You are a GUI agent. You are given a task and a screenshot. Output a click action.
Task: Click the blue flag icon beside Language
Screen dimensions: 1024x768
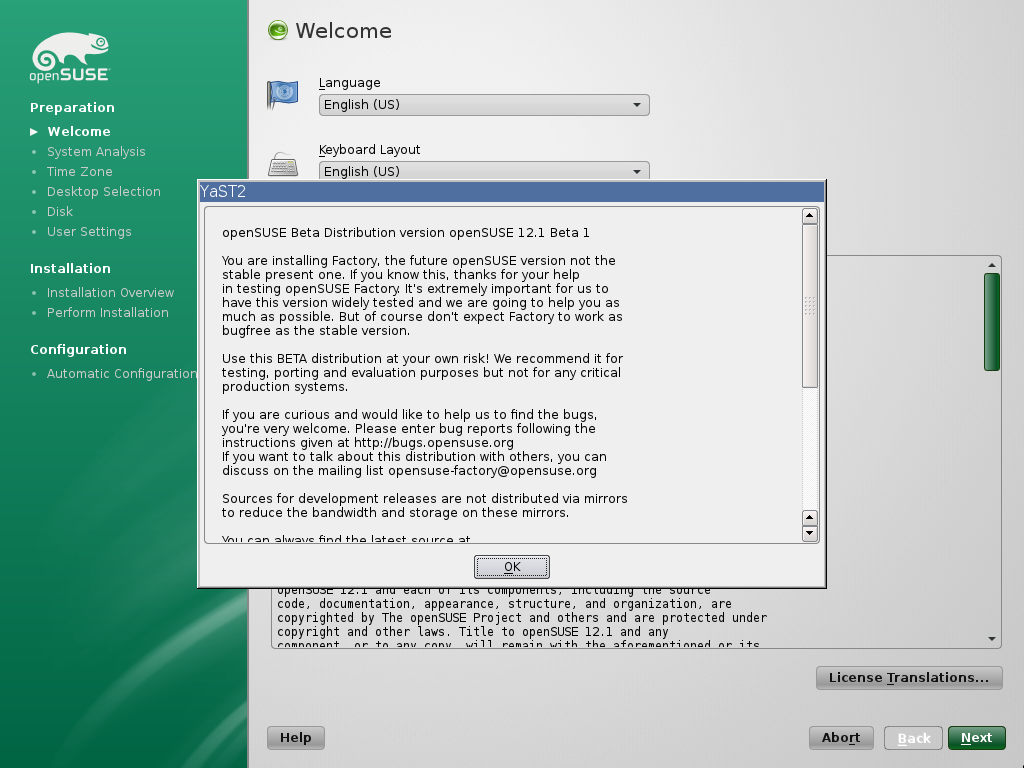click(281, 93)
